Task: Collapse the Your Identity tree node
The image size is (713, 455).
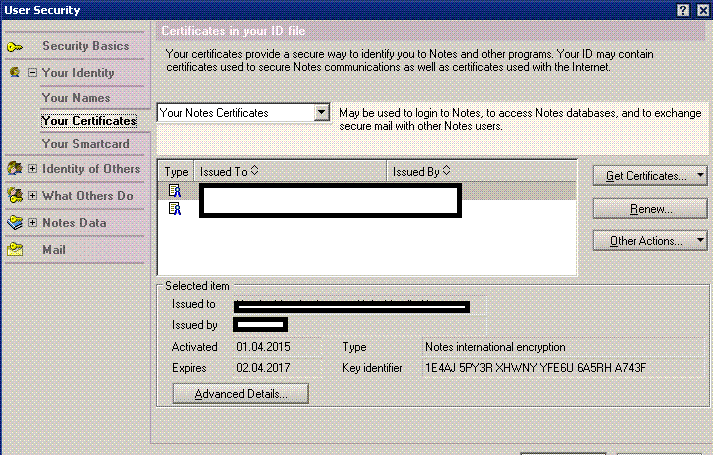Action: coord(32,73)
